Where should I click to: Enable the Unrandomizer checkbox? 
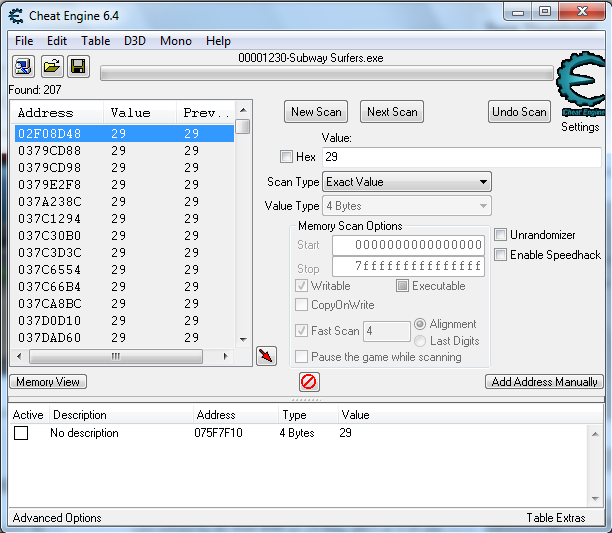500,235
